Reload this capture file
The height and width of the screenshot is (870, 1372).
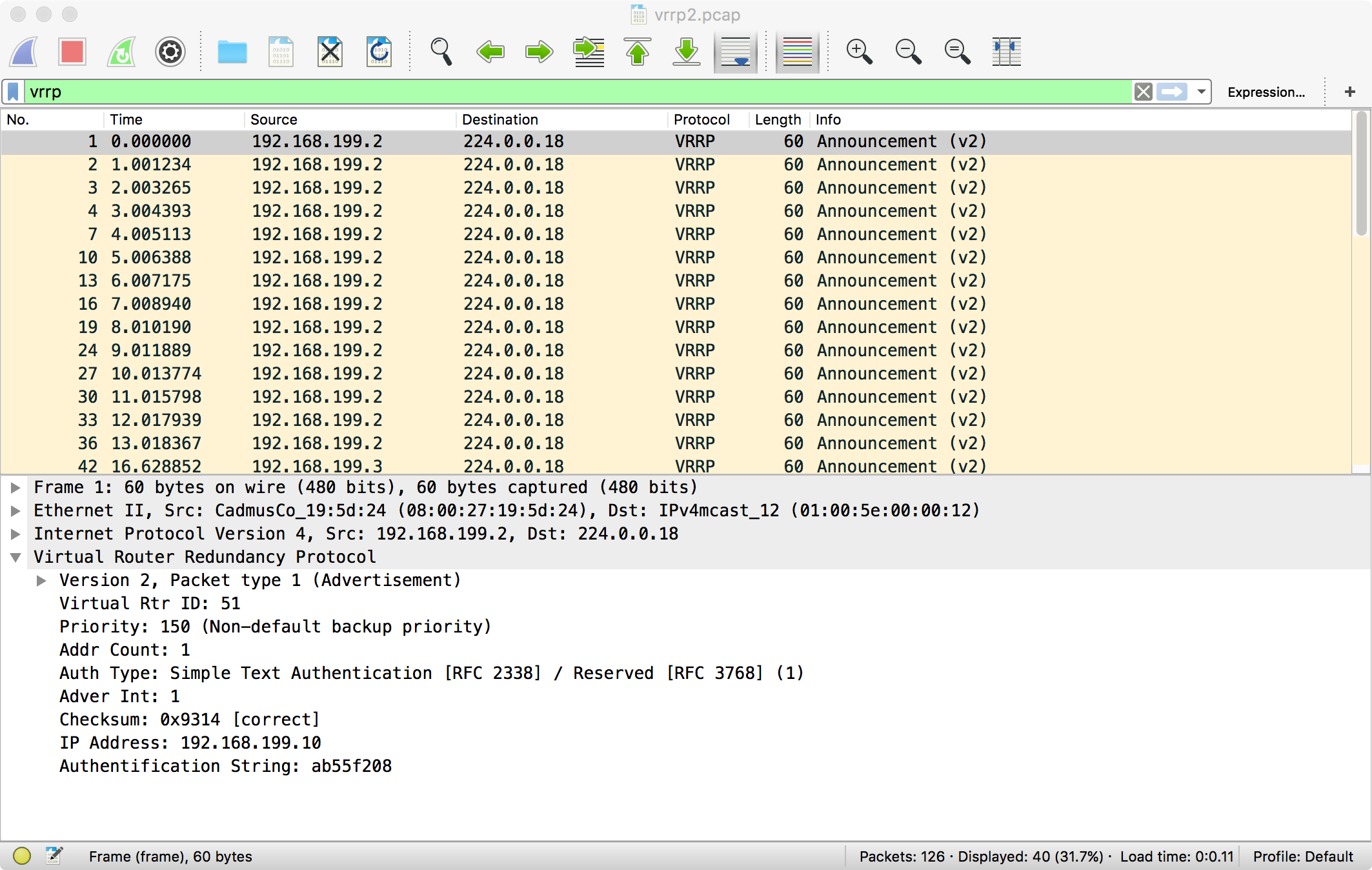tap(379, 52)
